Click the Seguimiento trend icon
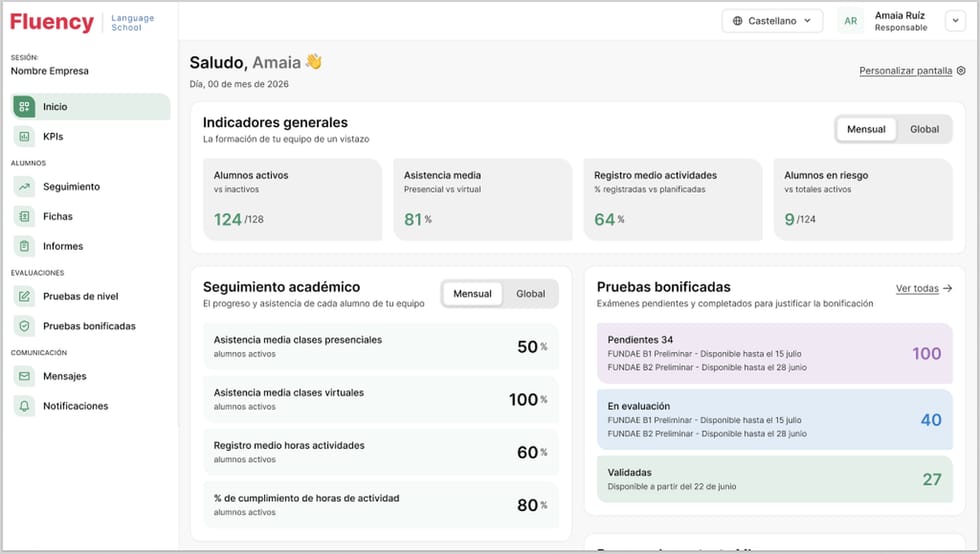Image resolution: width=980 pixels, height=554 pixels. pos(24,186)
